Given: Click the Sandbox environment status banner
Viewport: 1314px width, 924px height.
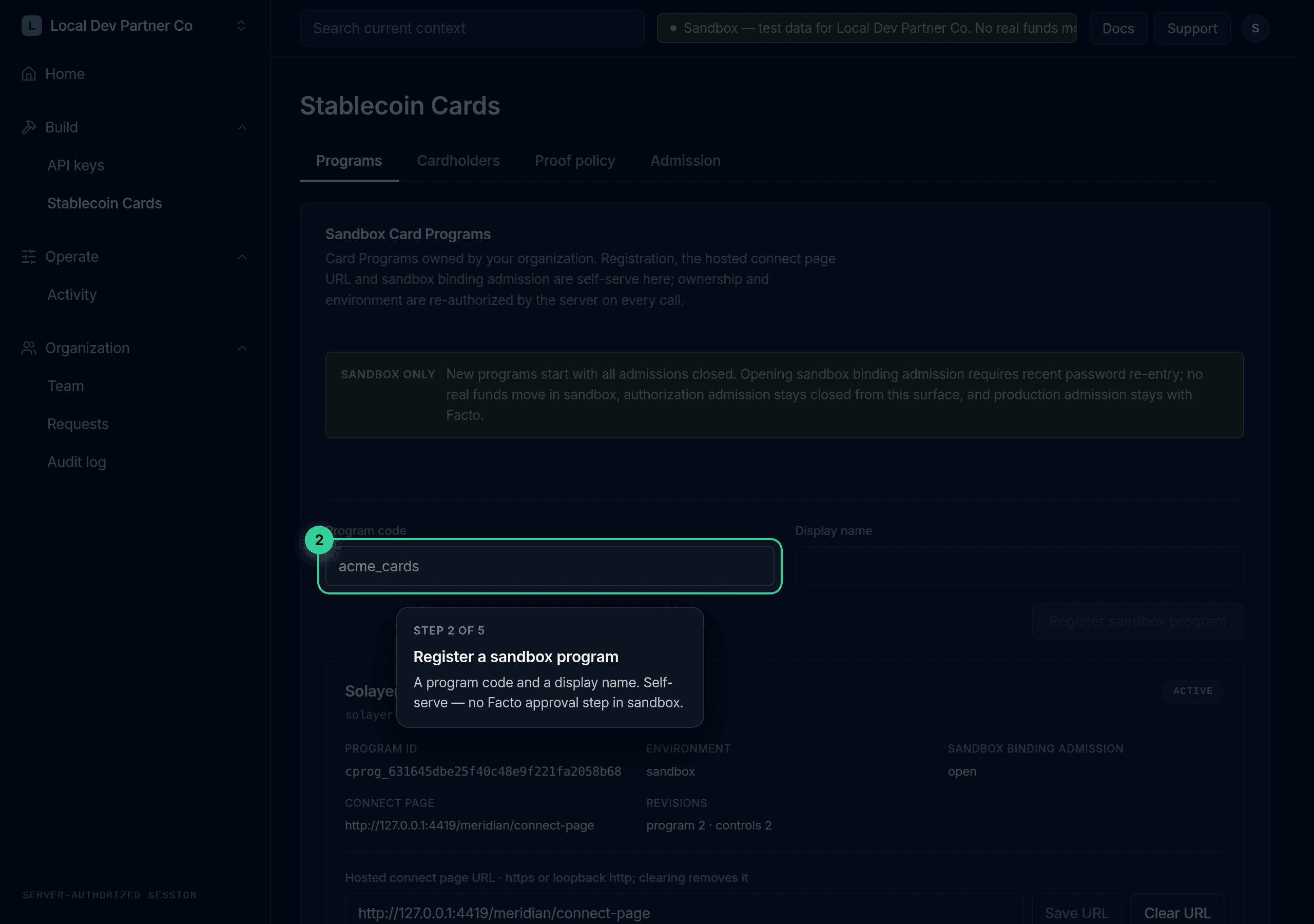Looking at the screenshot, I should [x=866, y=28].
